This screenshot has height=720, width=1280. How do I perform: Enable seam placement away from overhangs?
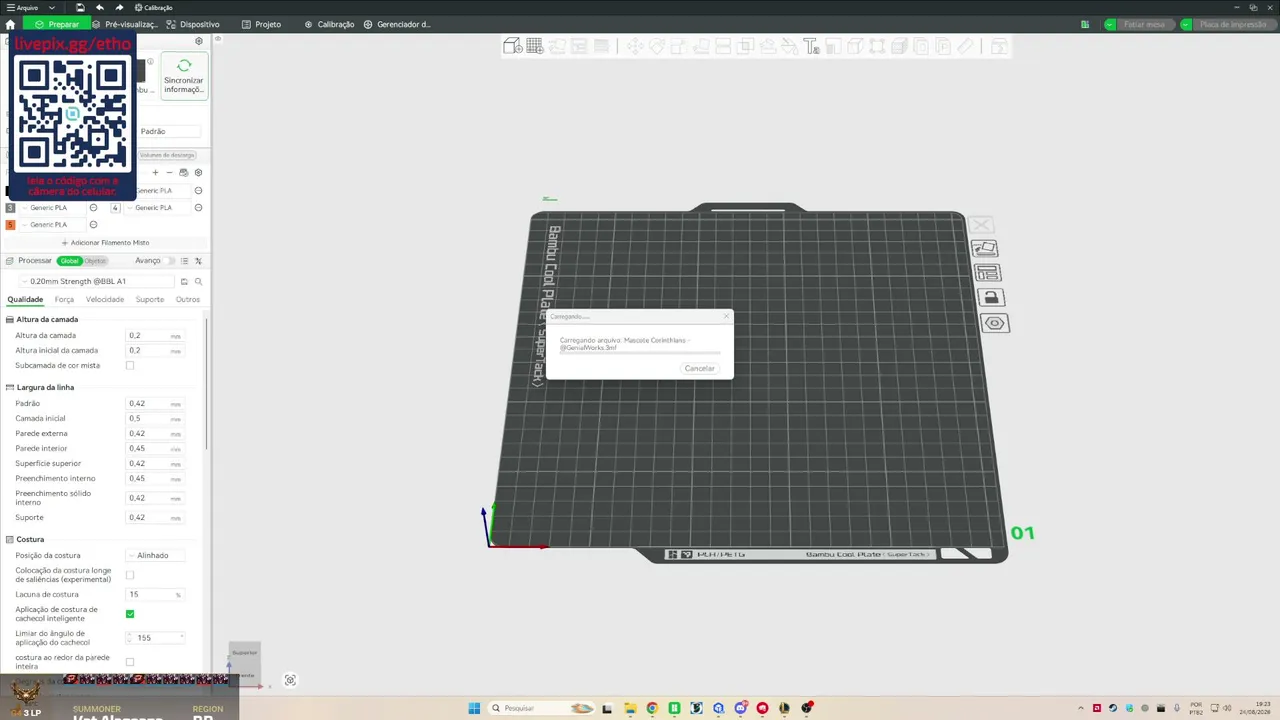click(x=130, y=575)
